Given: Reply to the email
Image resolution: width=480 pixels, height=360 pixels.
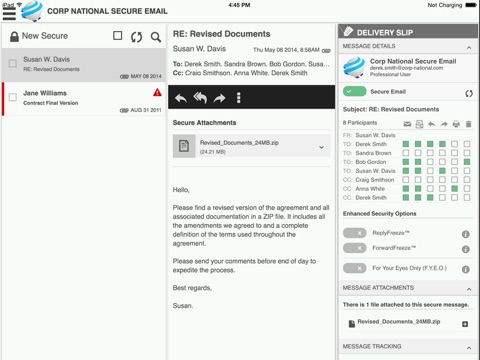Looking at the screenshot, I should click(181, 98).
